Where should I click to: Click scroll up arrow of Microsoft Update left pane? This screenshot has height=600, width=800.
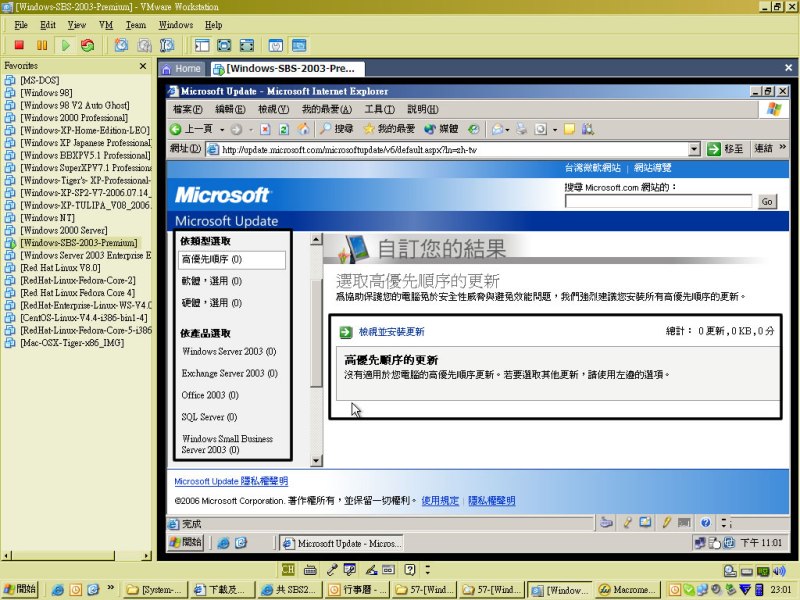click(x=316, y=239)
